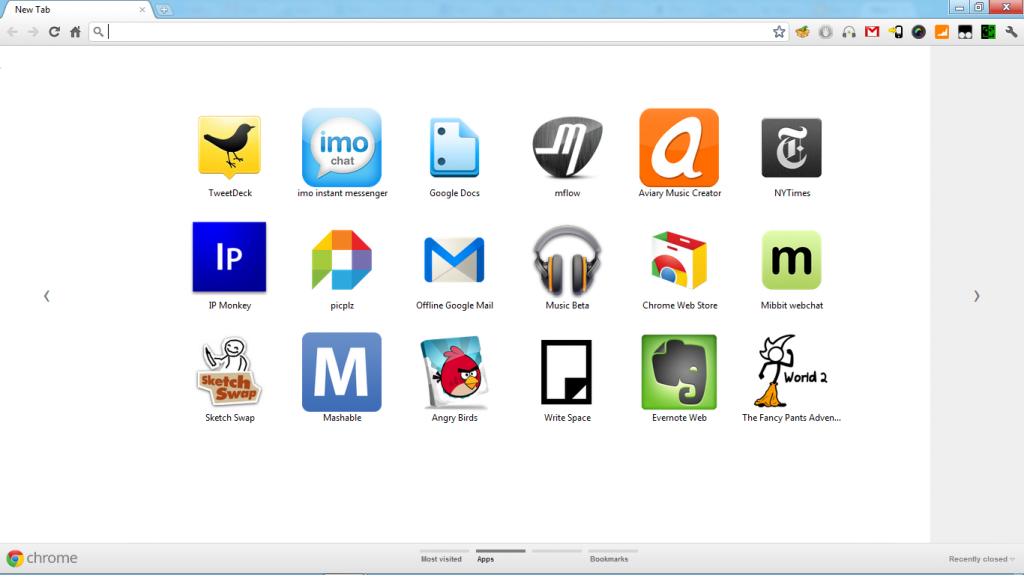Open the TweetDeck app
The width and height of the screenshot is (1024, 575).
coord(229,148)
